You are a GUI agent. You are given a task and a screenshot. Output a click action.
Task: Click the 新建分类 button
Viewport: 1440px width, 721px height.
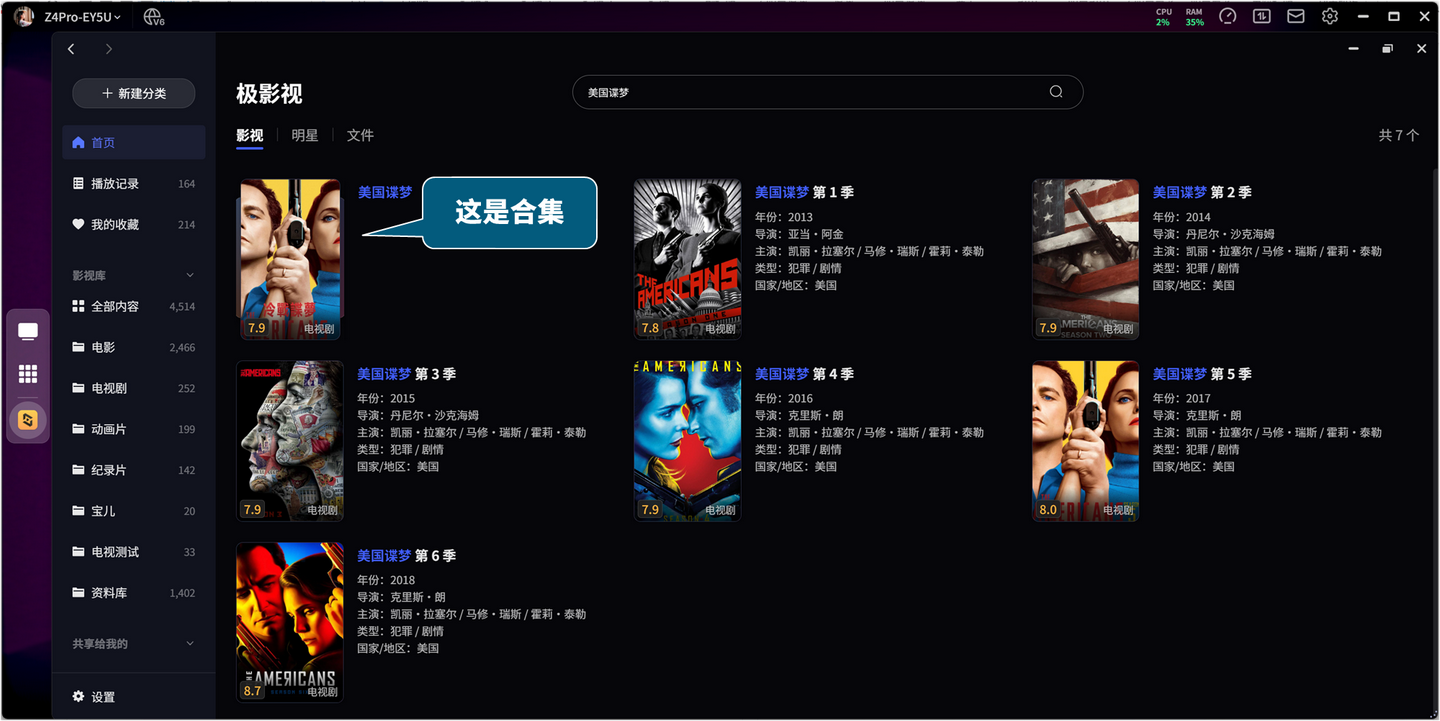(134, 93)
